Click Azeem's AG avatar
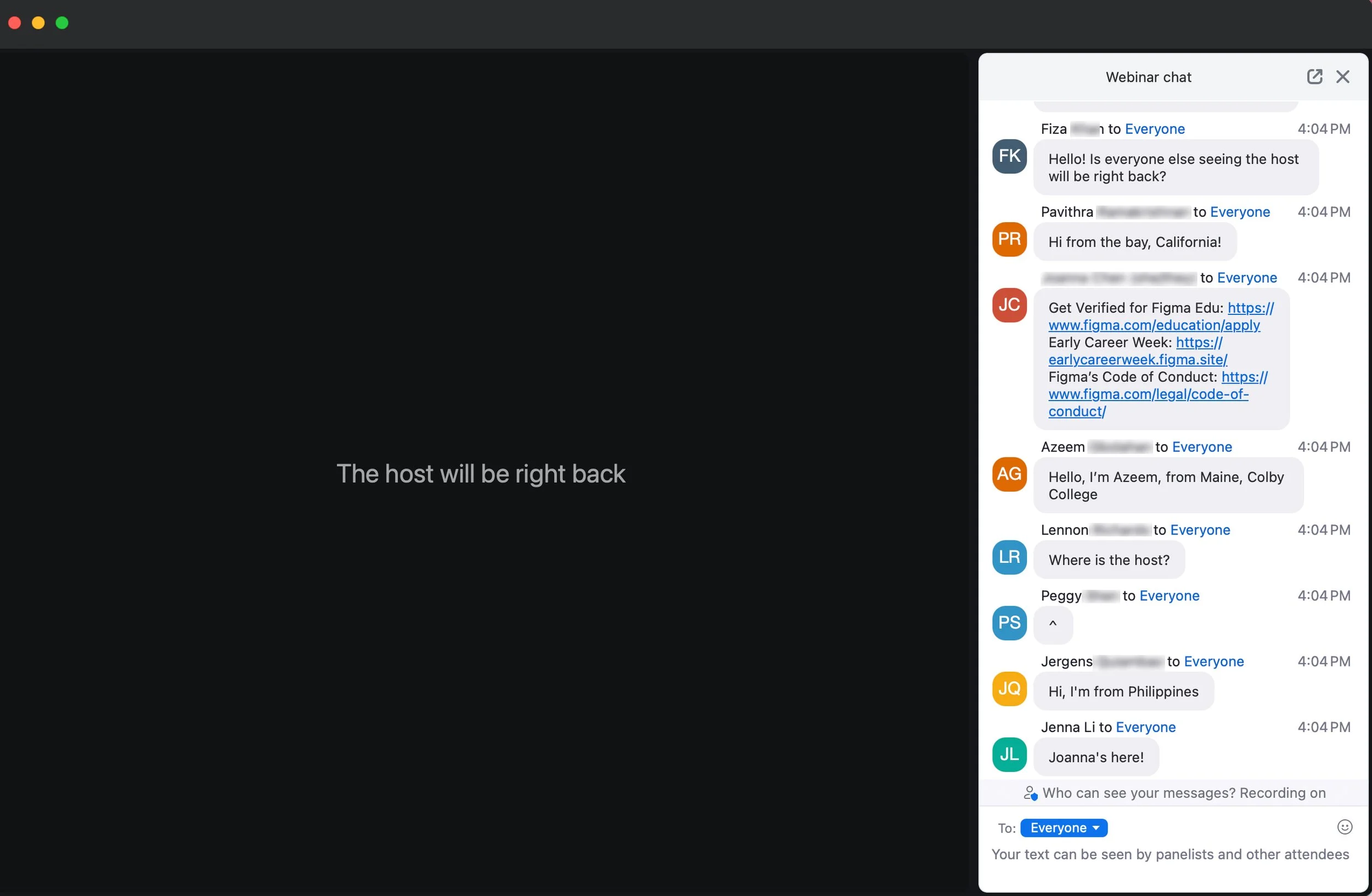 pyautogui.click(x=1008, y=474)
